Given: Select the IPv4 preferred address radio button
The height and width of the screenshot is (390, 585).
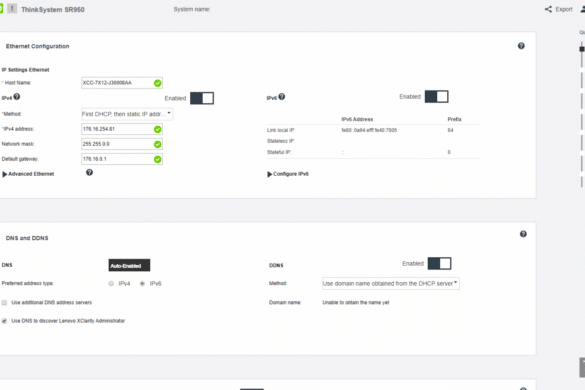Looking at the screenshot, I should 111,284.
